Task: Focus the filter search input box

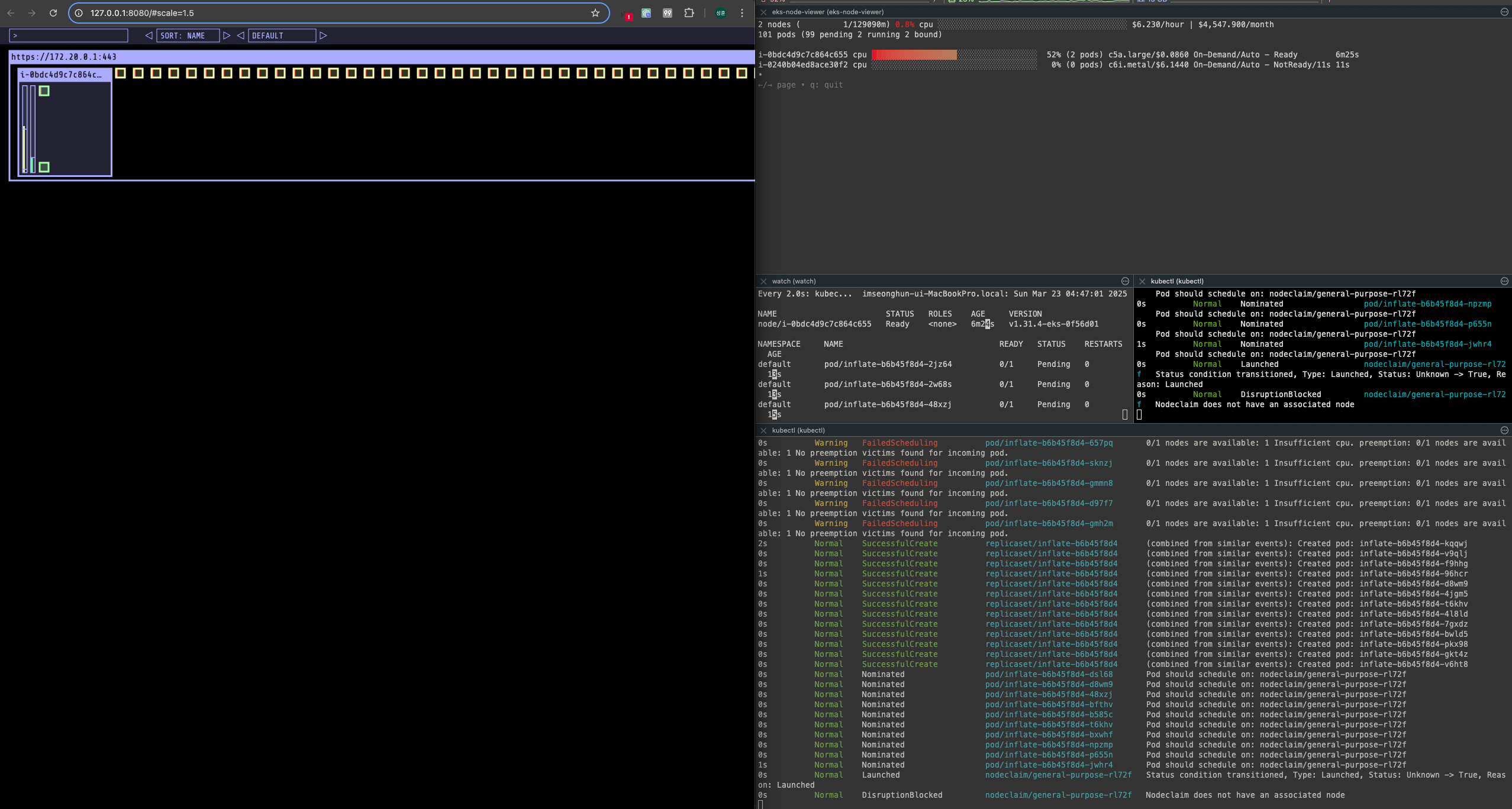Action: tap(69, 36)
